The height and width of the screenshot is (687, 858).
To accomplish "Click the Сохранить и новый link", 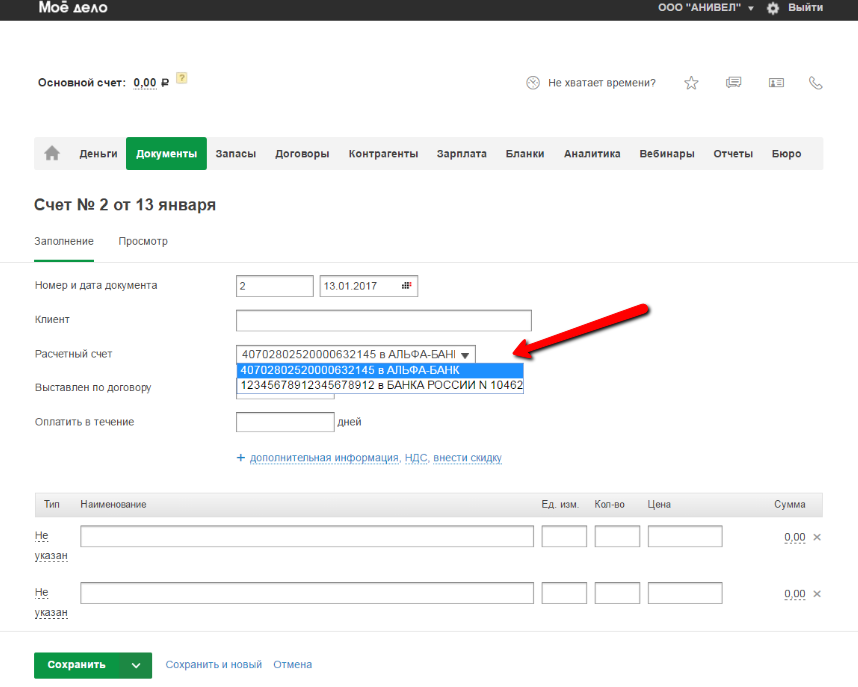I will 214,665.
